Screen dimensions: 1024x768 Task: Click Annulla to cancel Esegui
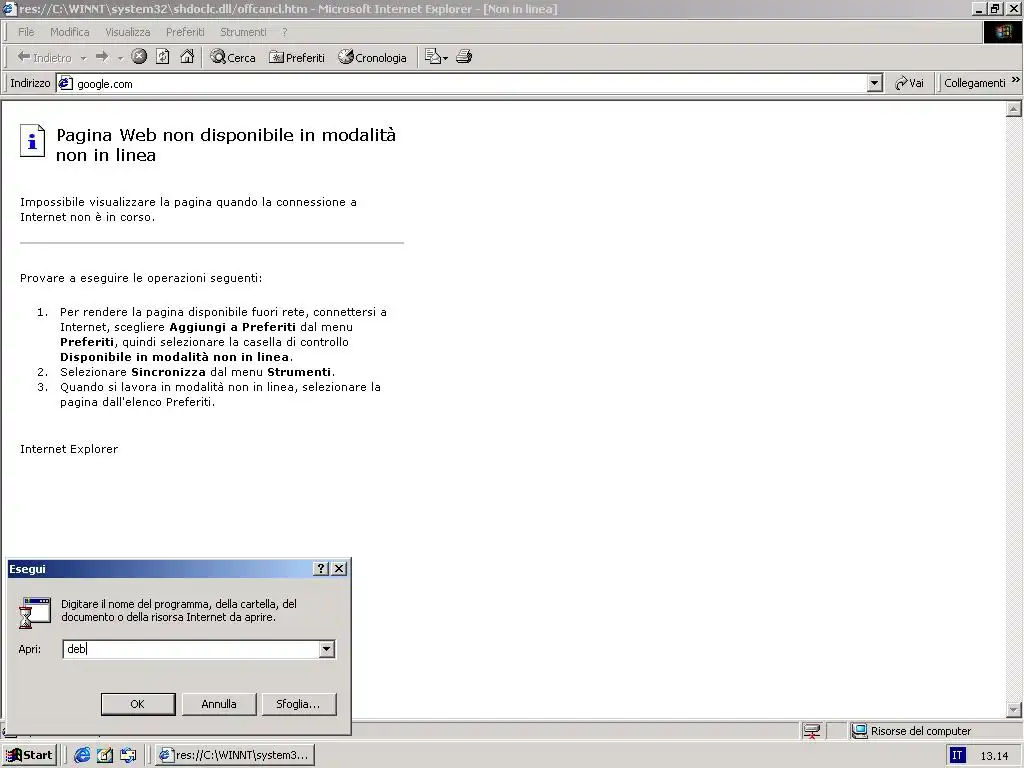tap(219, 704)
